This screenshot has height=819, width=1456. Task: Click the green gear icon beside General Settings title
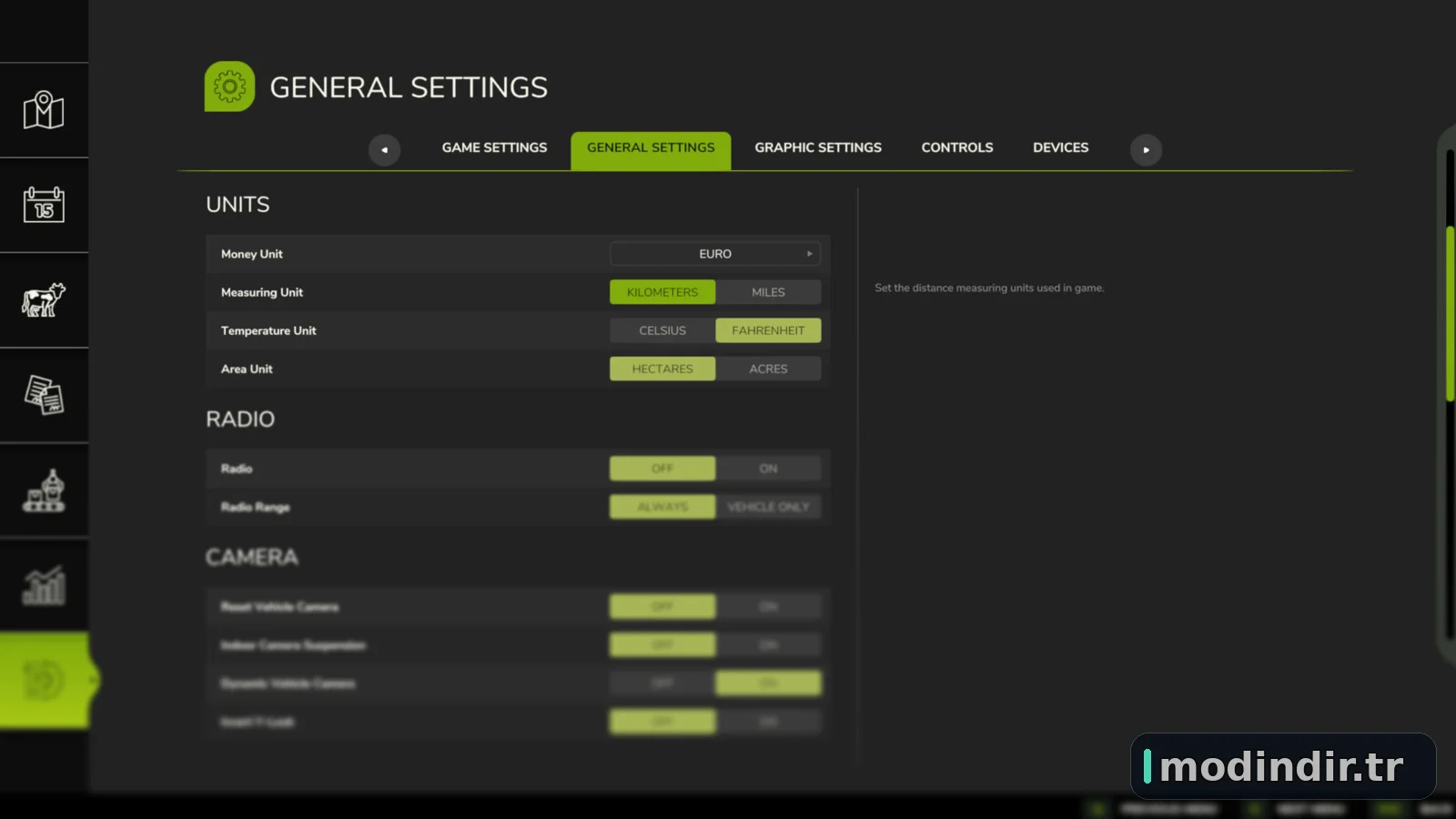[229, 86]
